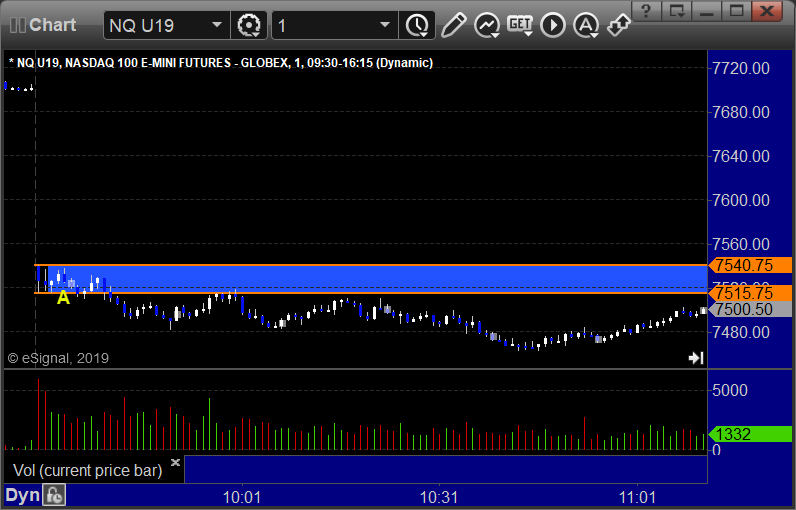Toggle the Dyn dynamic mode label
This screenshot has height=510, width=796.
point(21,495)
